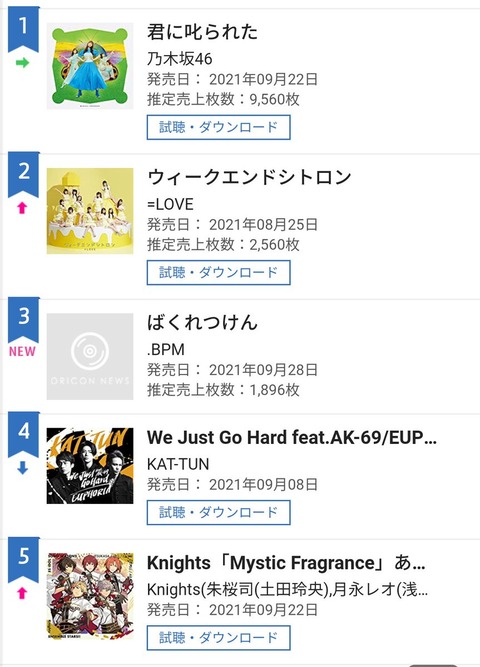
Task: Click the placeholder ORICON NEWS disc image
Action: [90, 356]
